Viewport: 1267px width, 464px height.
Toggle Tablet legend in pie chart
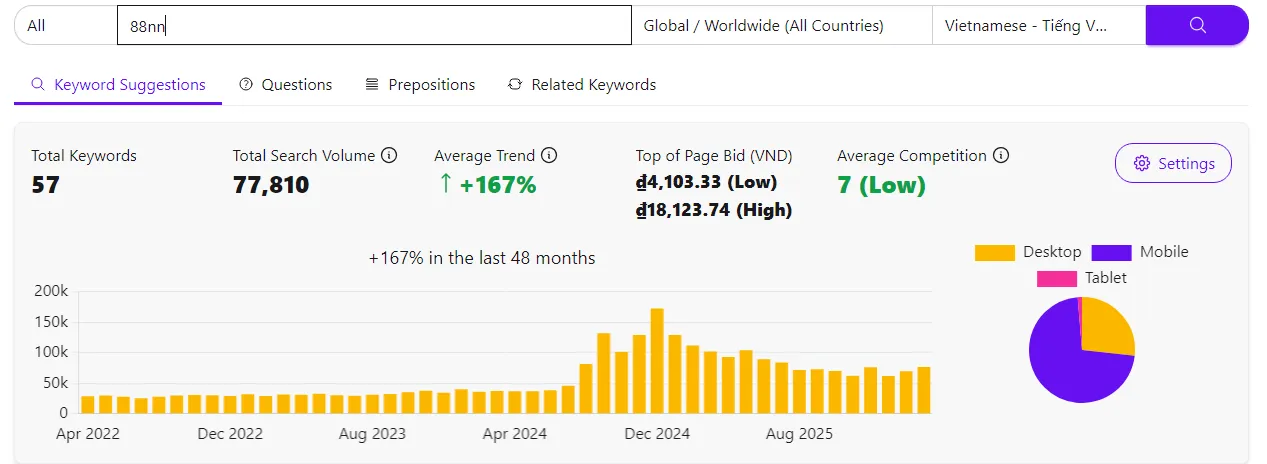click(x=1082, y=278)
